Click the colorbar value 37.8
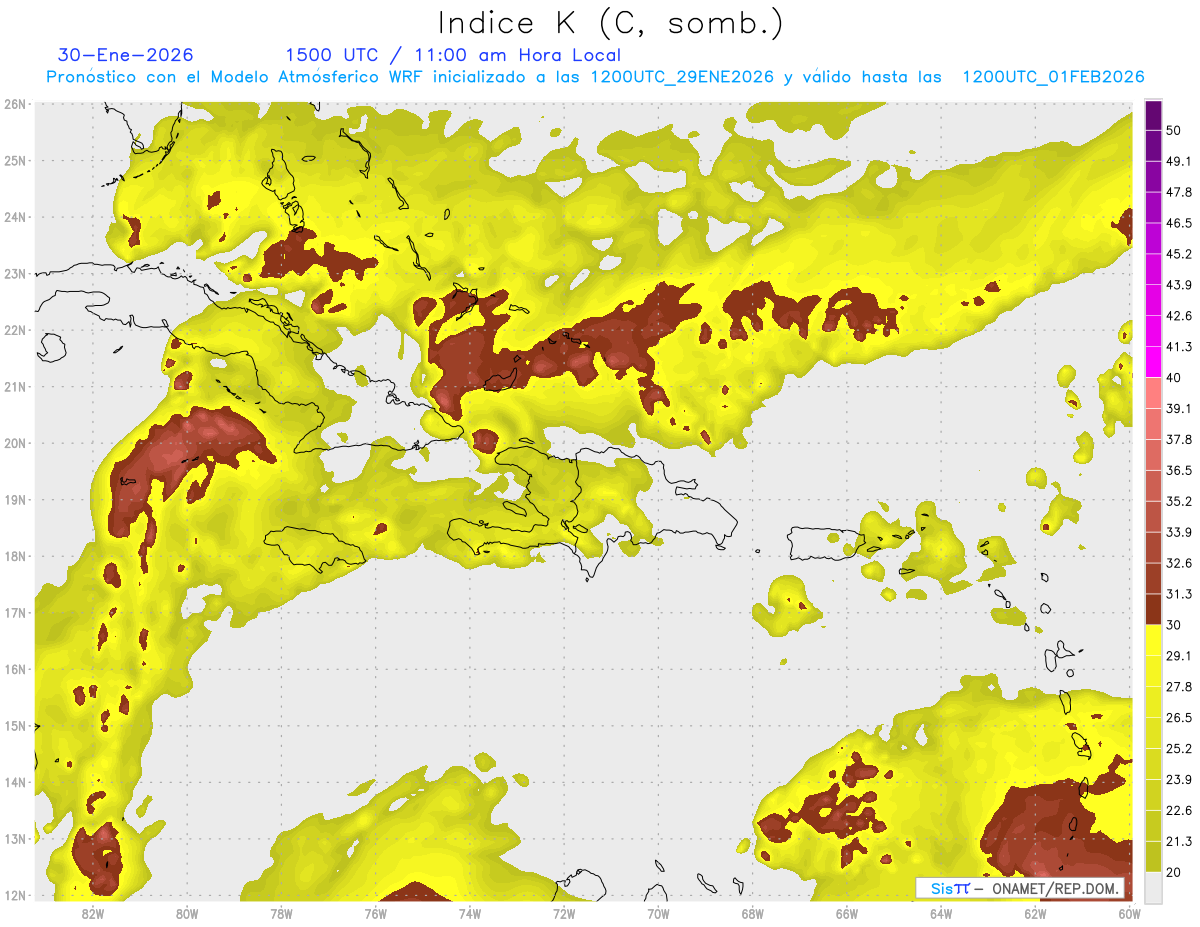The width and height of the screenshot is (1200, 927). [x=1179, y=439]
